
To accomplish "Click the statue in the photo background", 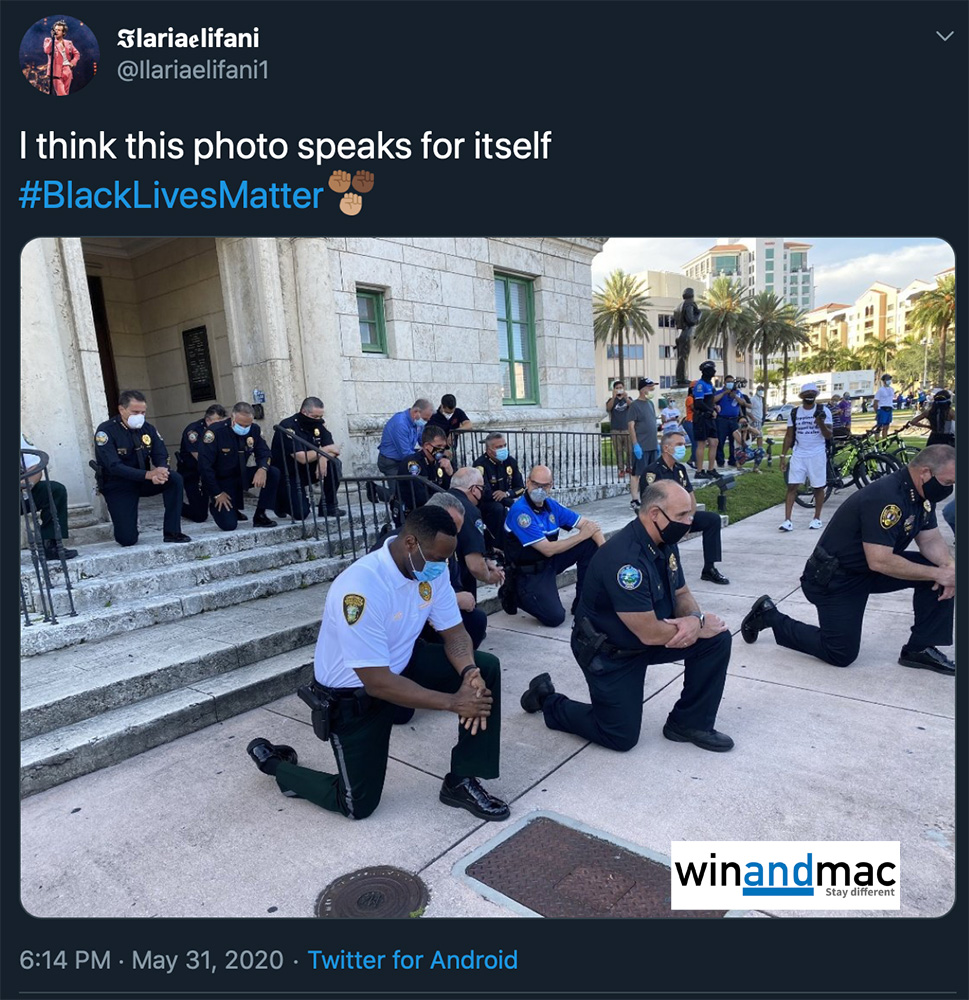I will 686,335.
